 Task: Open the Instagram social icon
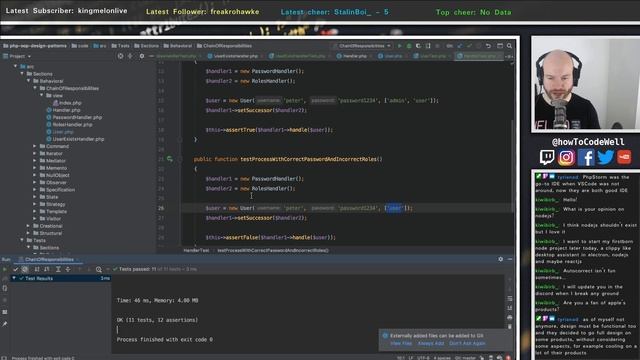tap(566, 157)
